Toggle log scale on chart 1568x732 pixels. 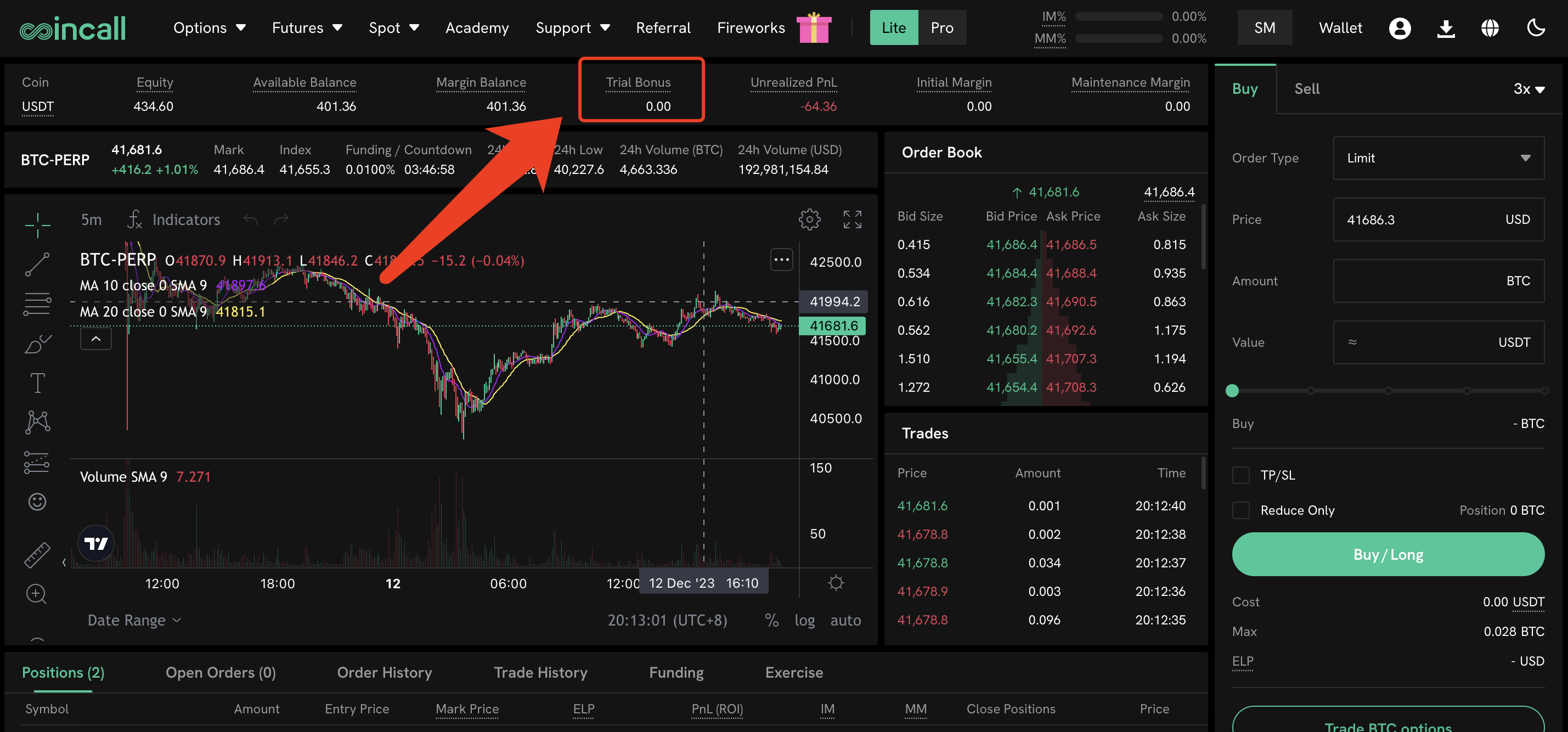[804, 620]
